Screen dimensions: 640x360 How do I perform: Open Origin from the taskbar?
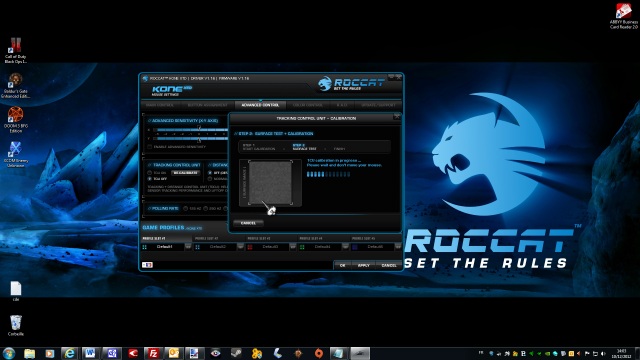pyautogui.click(x=319, y=353)
